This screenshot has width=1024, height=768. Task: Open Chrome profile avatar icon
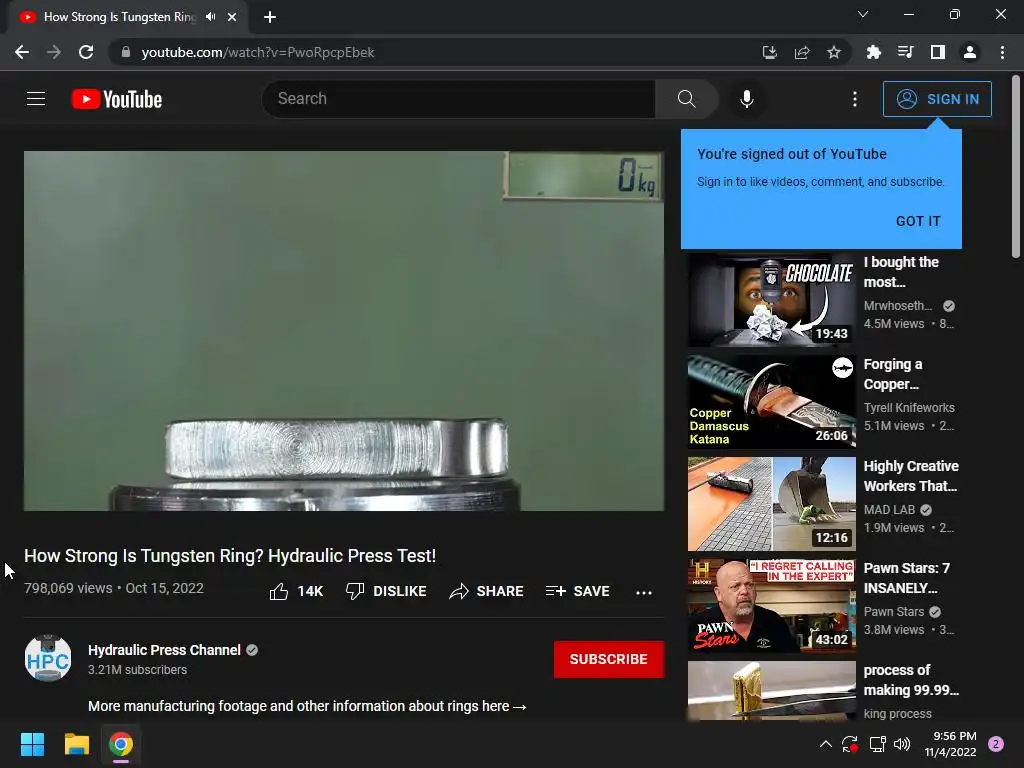pyautogui.click(x=970, y=52)
